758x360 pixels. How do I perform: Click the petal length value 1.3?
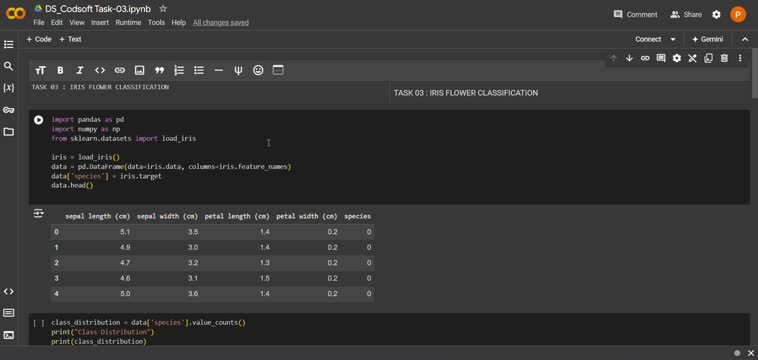[264, 263]
